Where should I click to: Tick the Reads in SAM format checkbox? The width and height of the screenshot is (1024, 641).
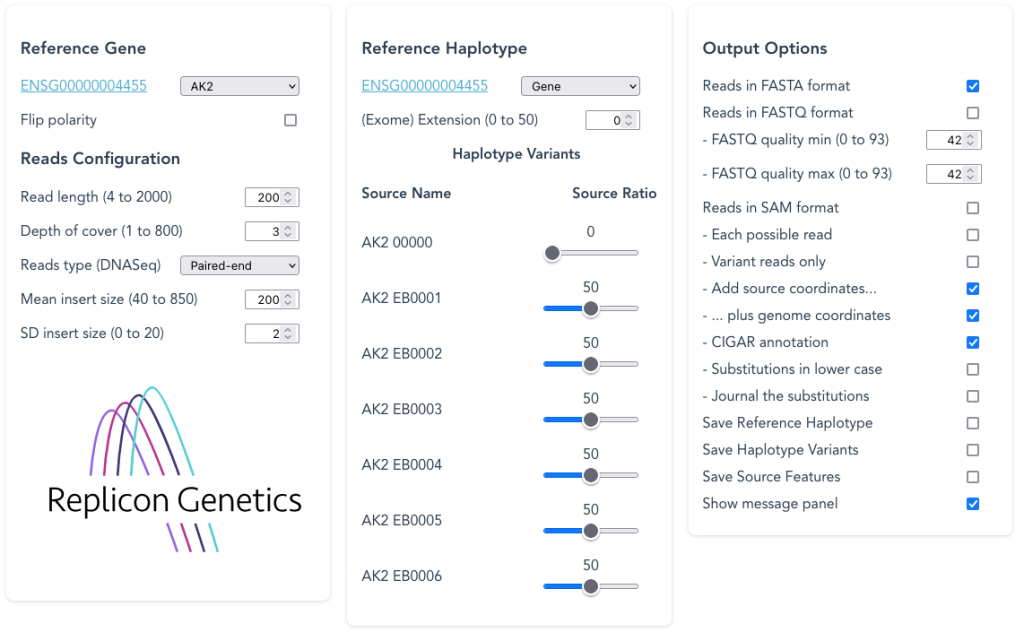[973, 208]
